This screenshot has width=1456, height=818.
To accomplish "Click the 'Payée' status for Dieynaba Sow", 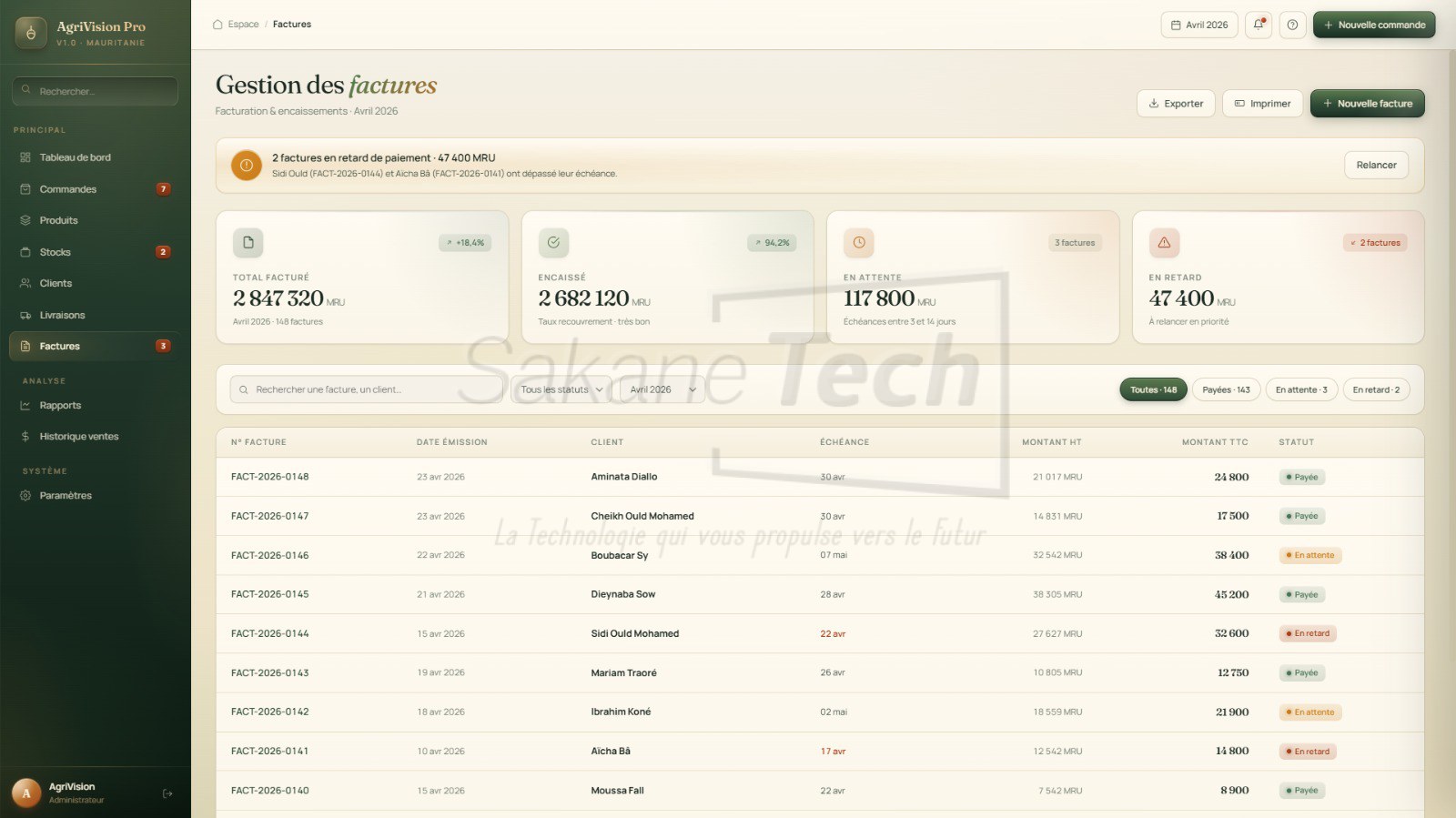I will click(x=1302, y=595).
